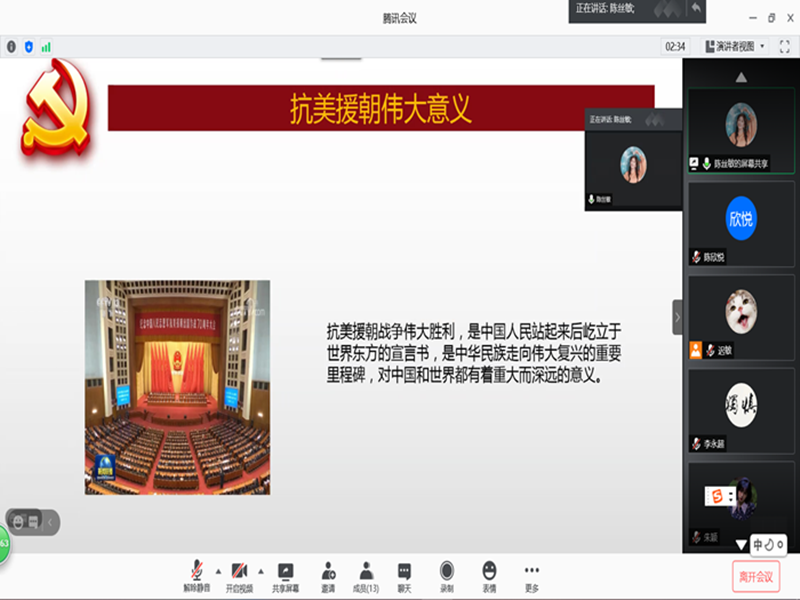Open the 成员(13) members list

(x=366, y=573)
